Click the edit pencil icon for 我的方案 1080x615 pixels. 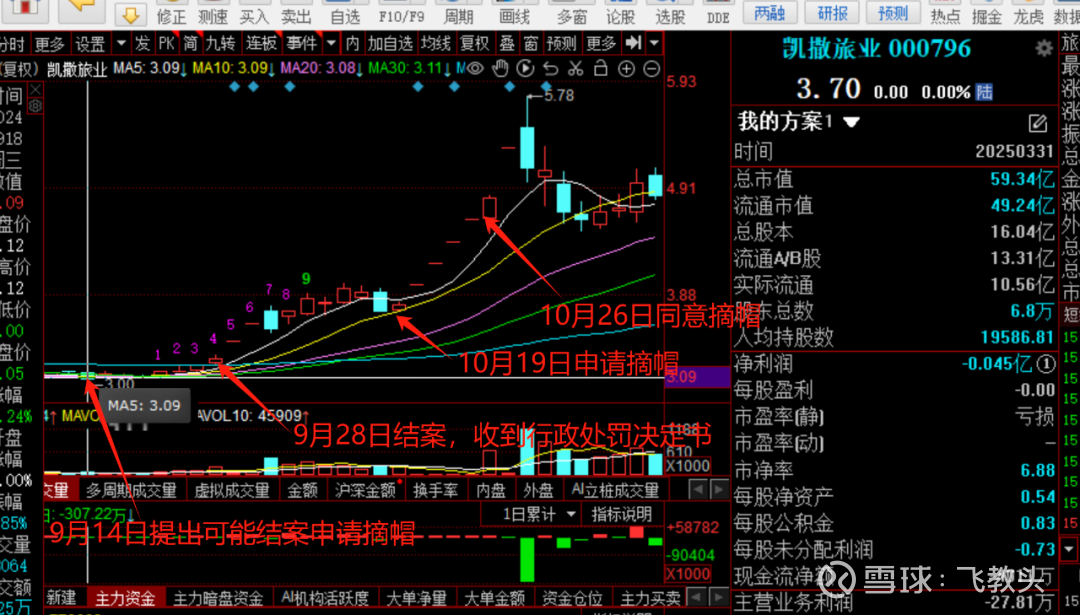point(1037,123)
